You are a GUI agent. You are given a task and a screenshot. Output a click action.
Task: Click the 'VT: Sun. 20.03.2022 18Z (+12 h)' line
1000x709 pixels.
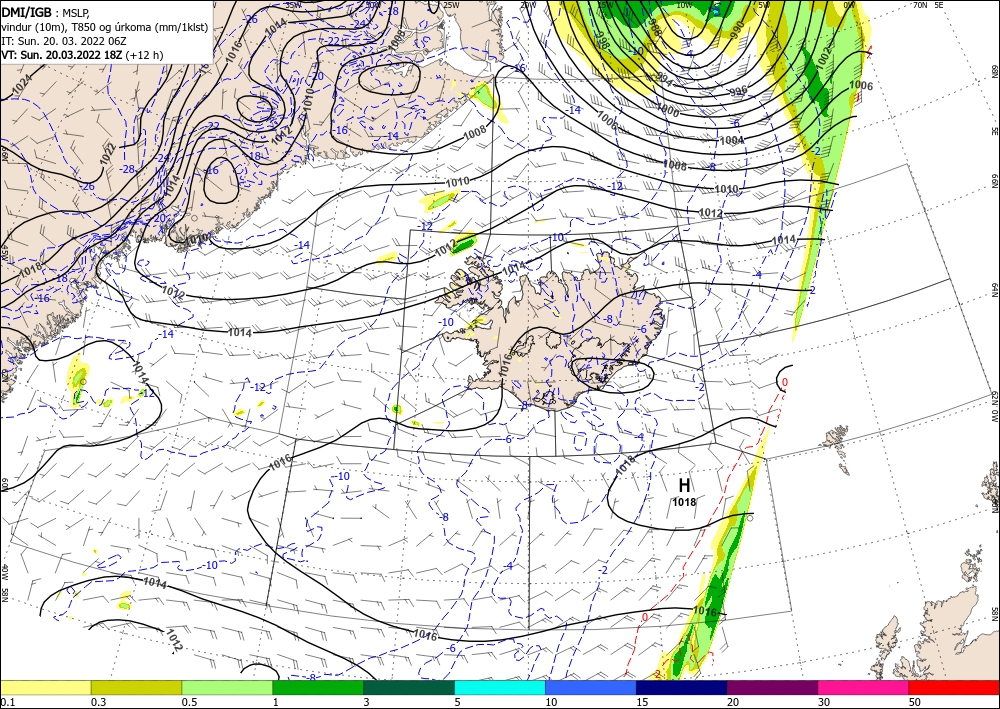tap(82, 55)
